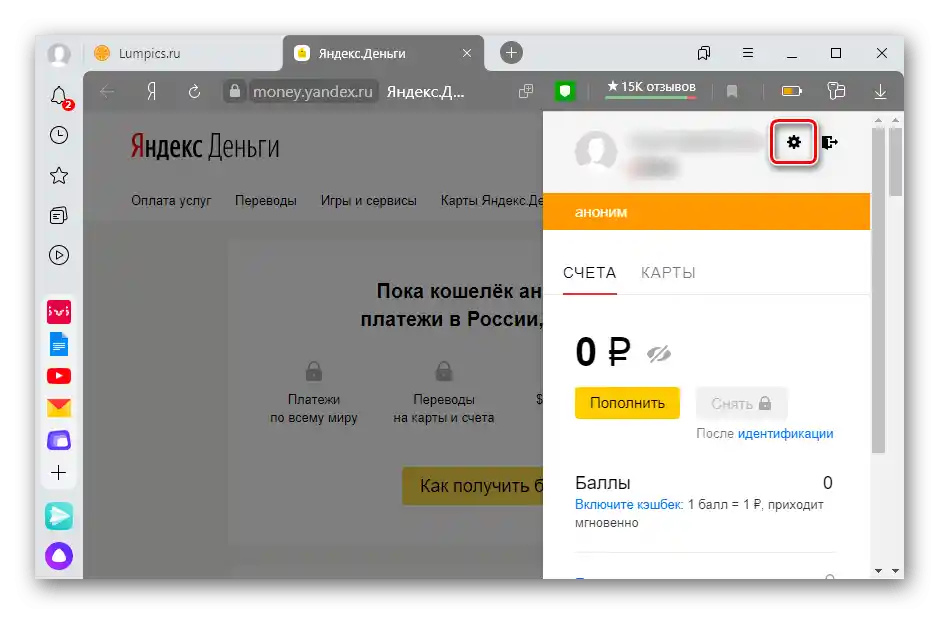Click the аноним status banner
The image size is (939, 622).
pos(706,211)
